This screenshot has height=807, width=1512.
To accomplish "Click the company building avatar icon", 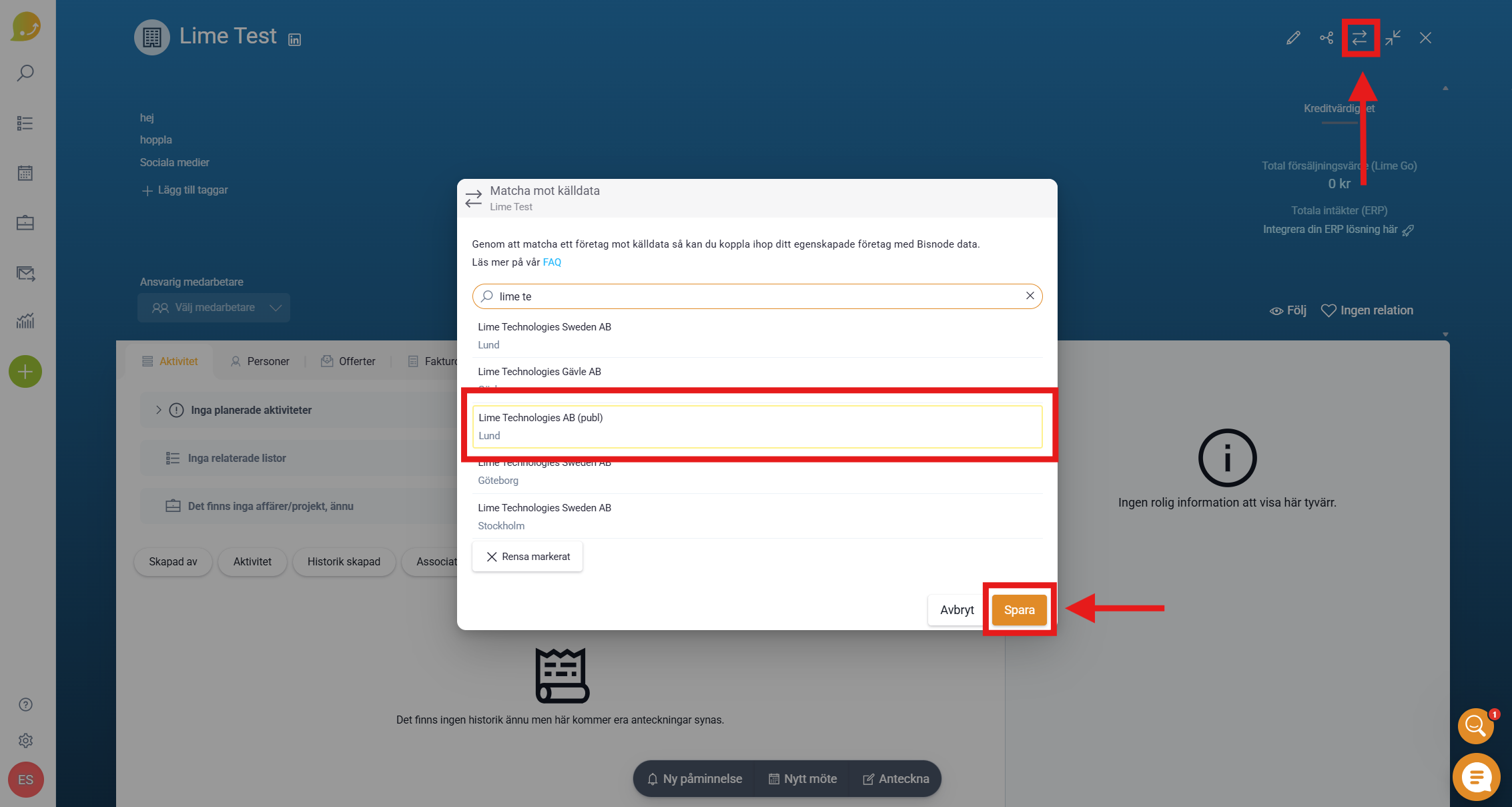I will point(152,37).
